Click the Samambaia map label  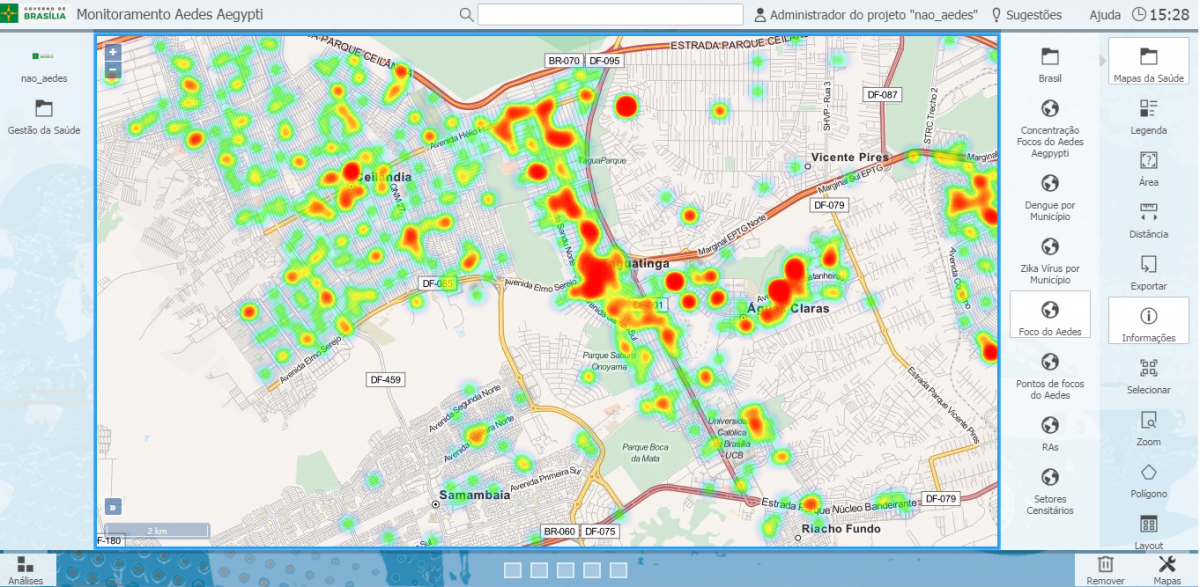[x=476, y=495]
